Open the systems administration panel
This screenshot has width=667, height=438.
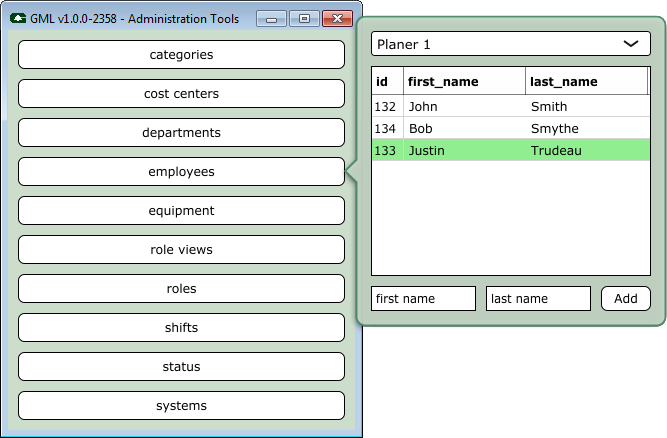click(181, 406)
